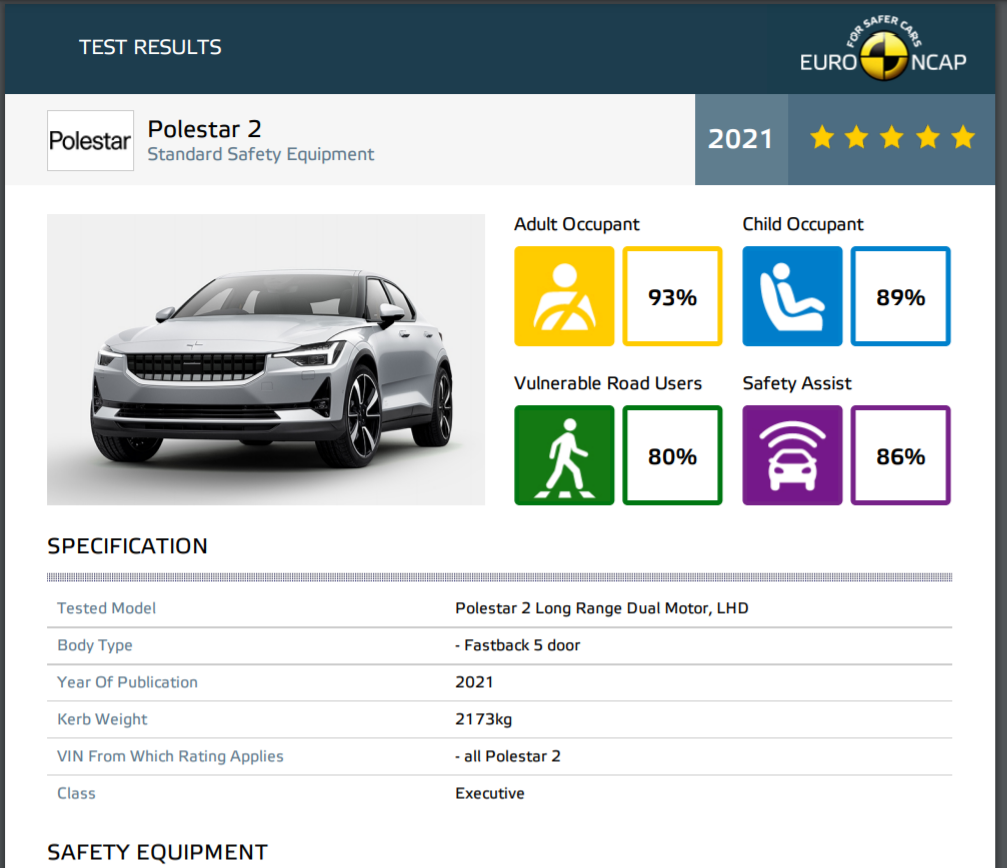1007x868 pixels.
Task: Click the 80% Vulnerable Road Users score
Action: coord(672,455)
